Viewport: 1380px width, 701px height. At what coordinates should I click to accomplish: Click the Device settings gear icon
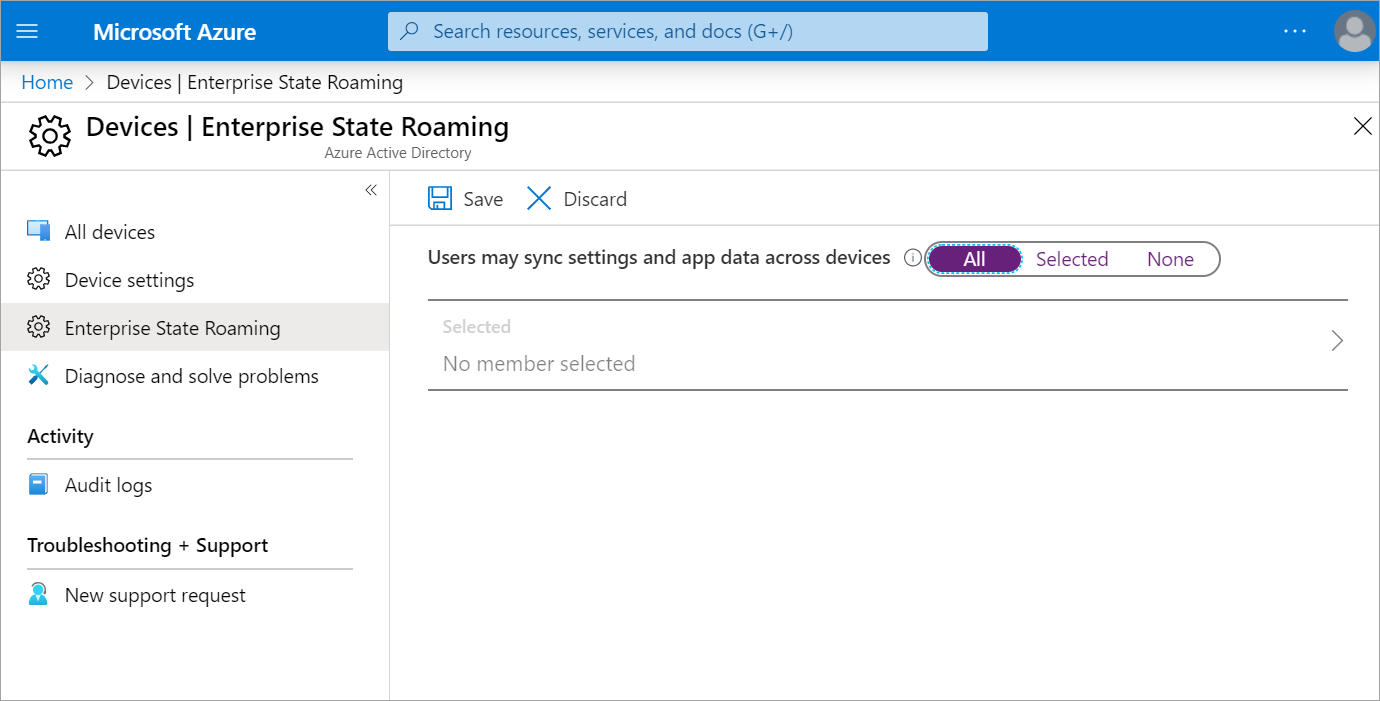point(39,279)
